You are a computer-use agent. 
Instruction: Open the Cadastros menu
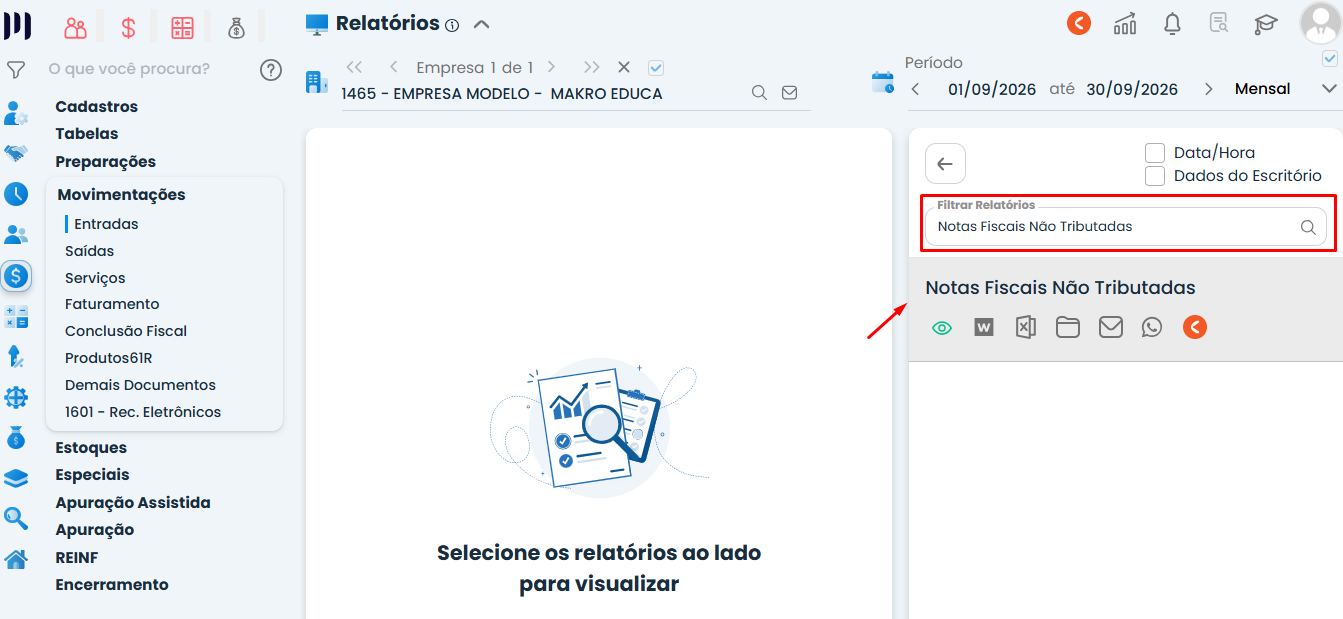pos(97,107)
